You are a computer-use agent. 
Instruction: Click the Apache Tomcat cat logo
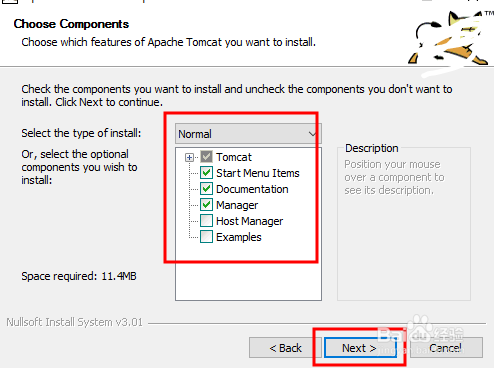pos(450,38)
